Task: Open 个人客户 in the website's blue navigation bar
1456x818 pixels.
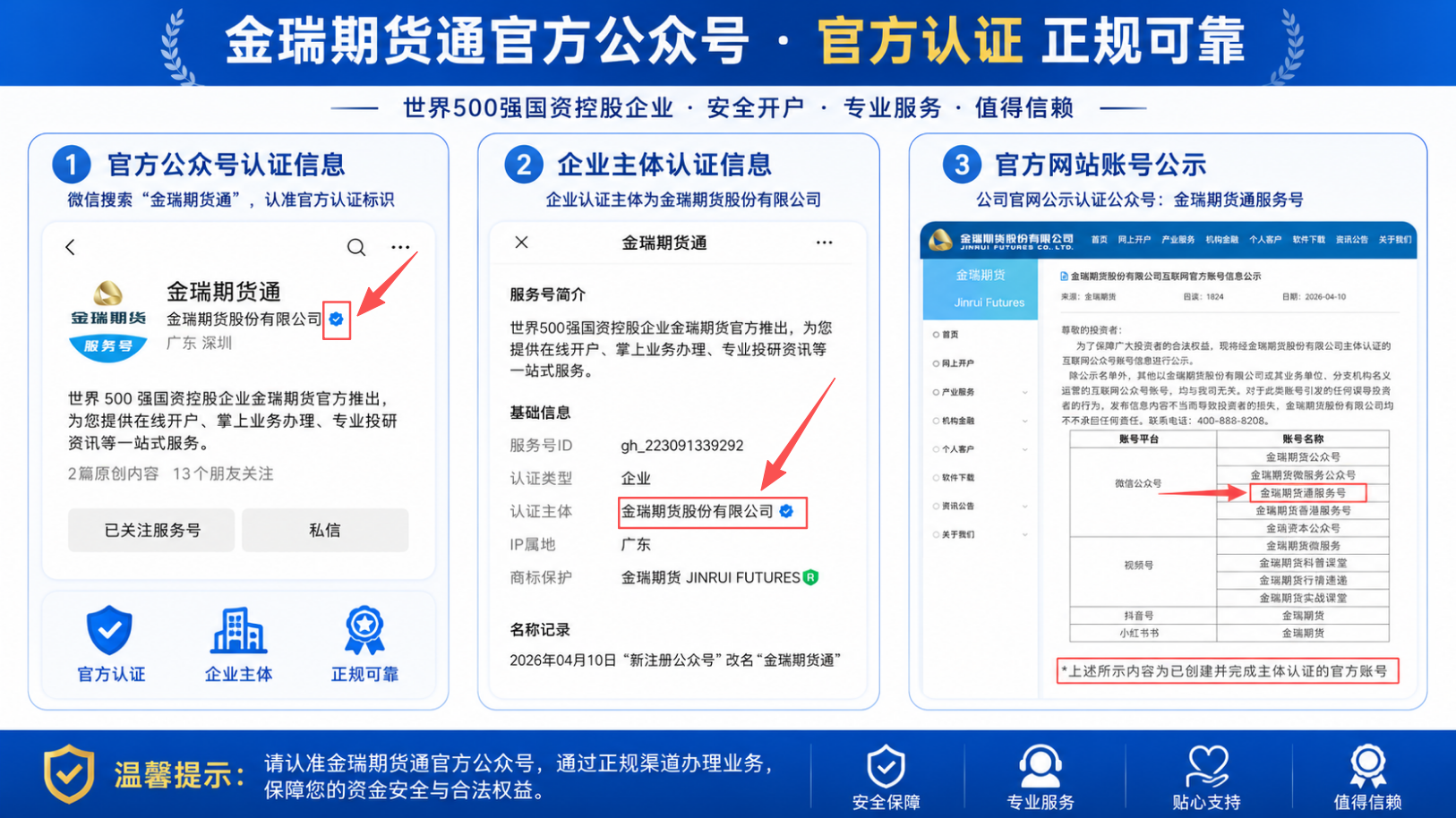Action: click(x=1265, y=240)
